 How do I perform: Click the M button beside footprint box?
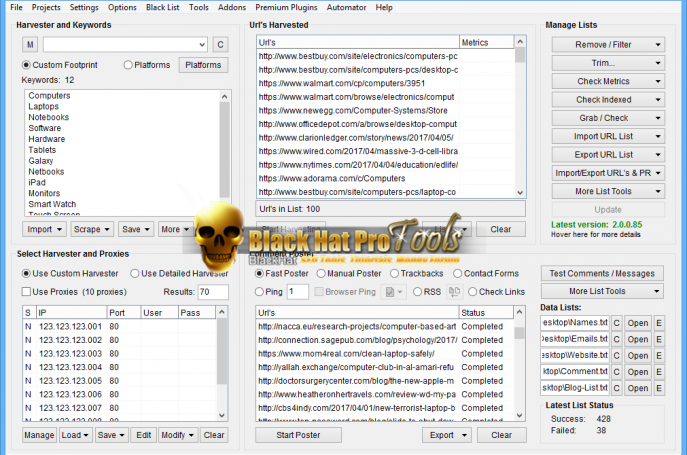click(x=30, y=44)
